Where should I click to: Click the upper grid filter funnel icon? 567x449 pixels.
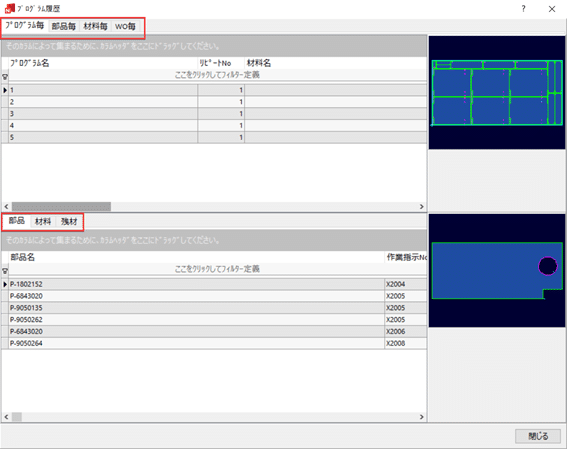(5, 77)
